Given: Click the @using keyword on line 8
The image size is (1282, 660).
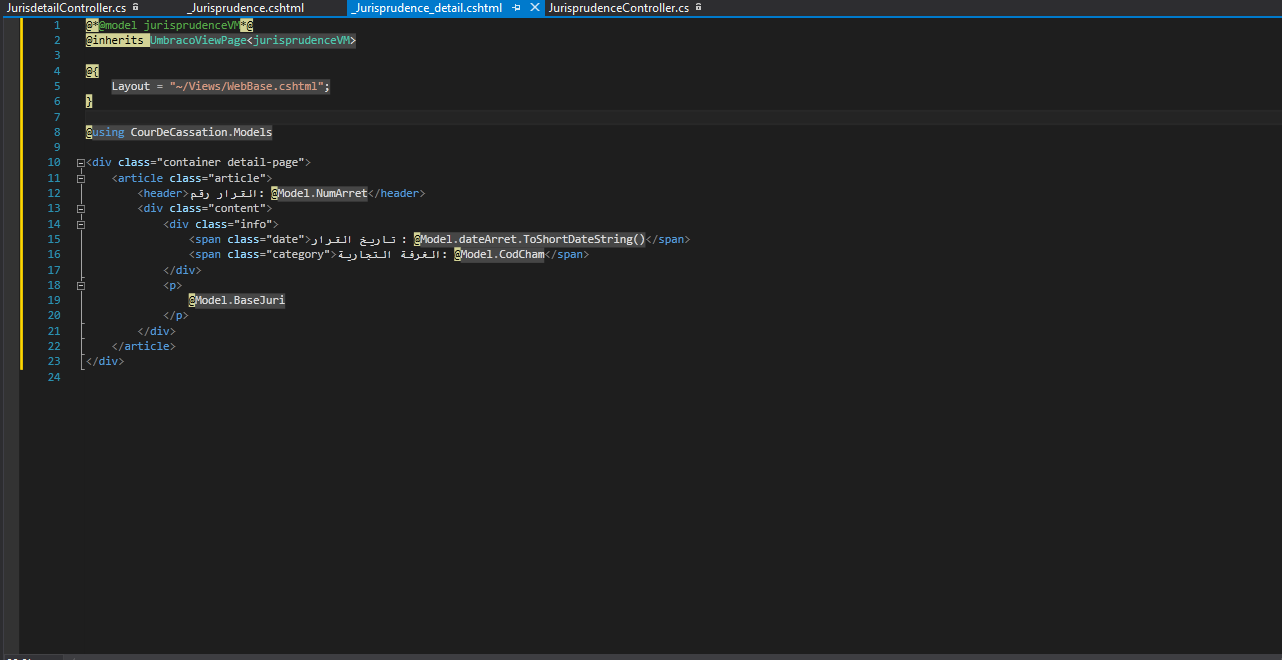Looking at the screenshot, I should (105, 132).
